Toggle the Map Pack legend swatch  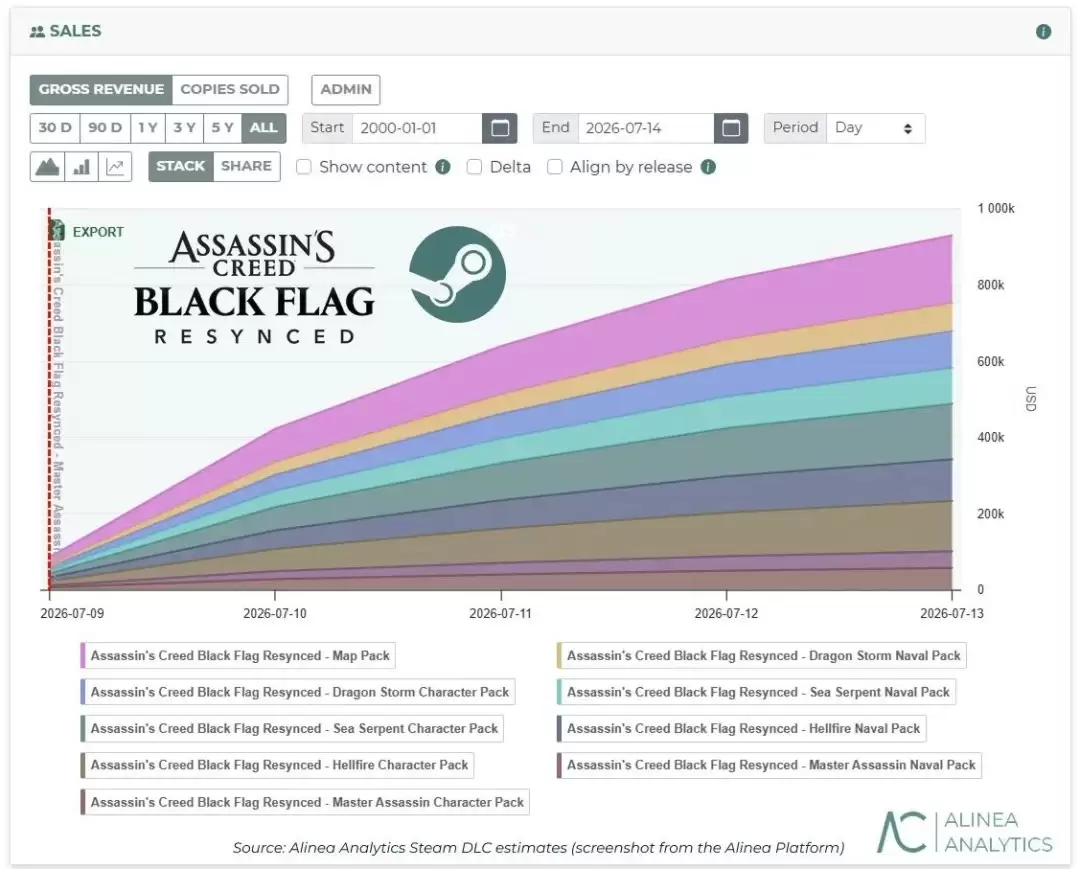click(83, 656)
